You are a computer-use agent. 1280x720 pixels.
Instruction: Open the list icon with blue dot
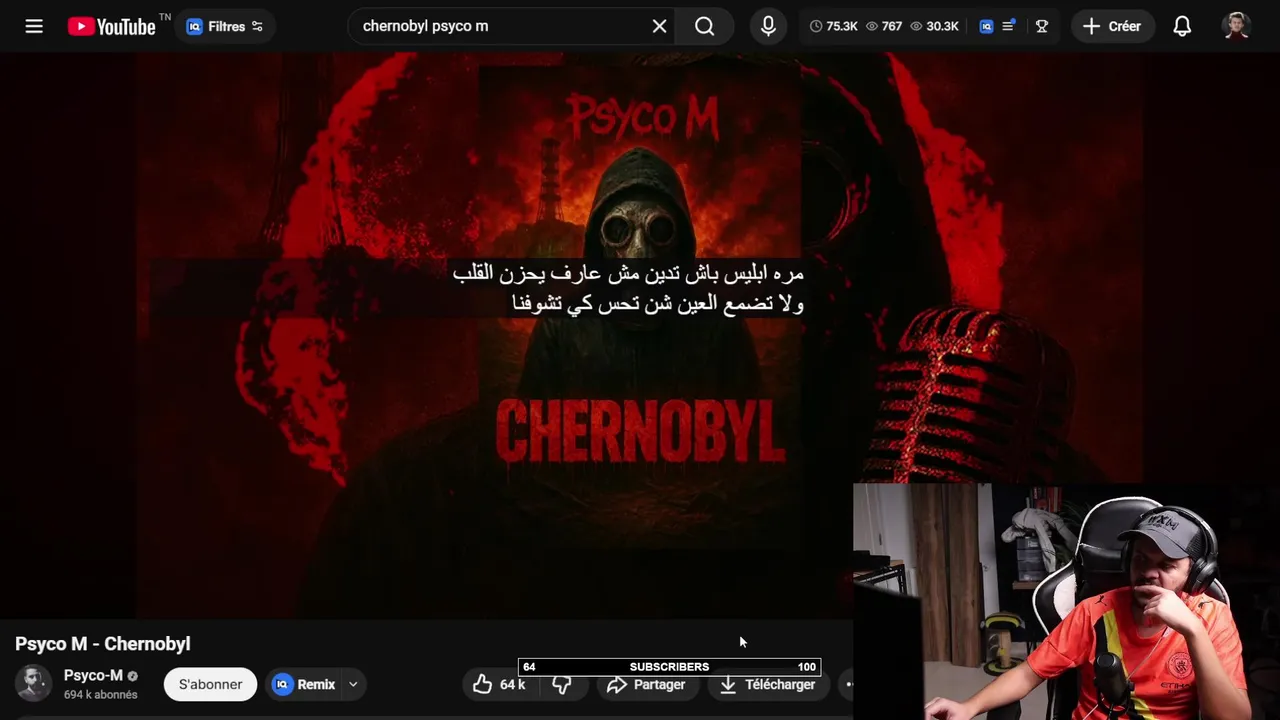(x=1009, y=26)
